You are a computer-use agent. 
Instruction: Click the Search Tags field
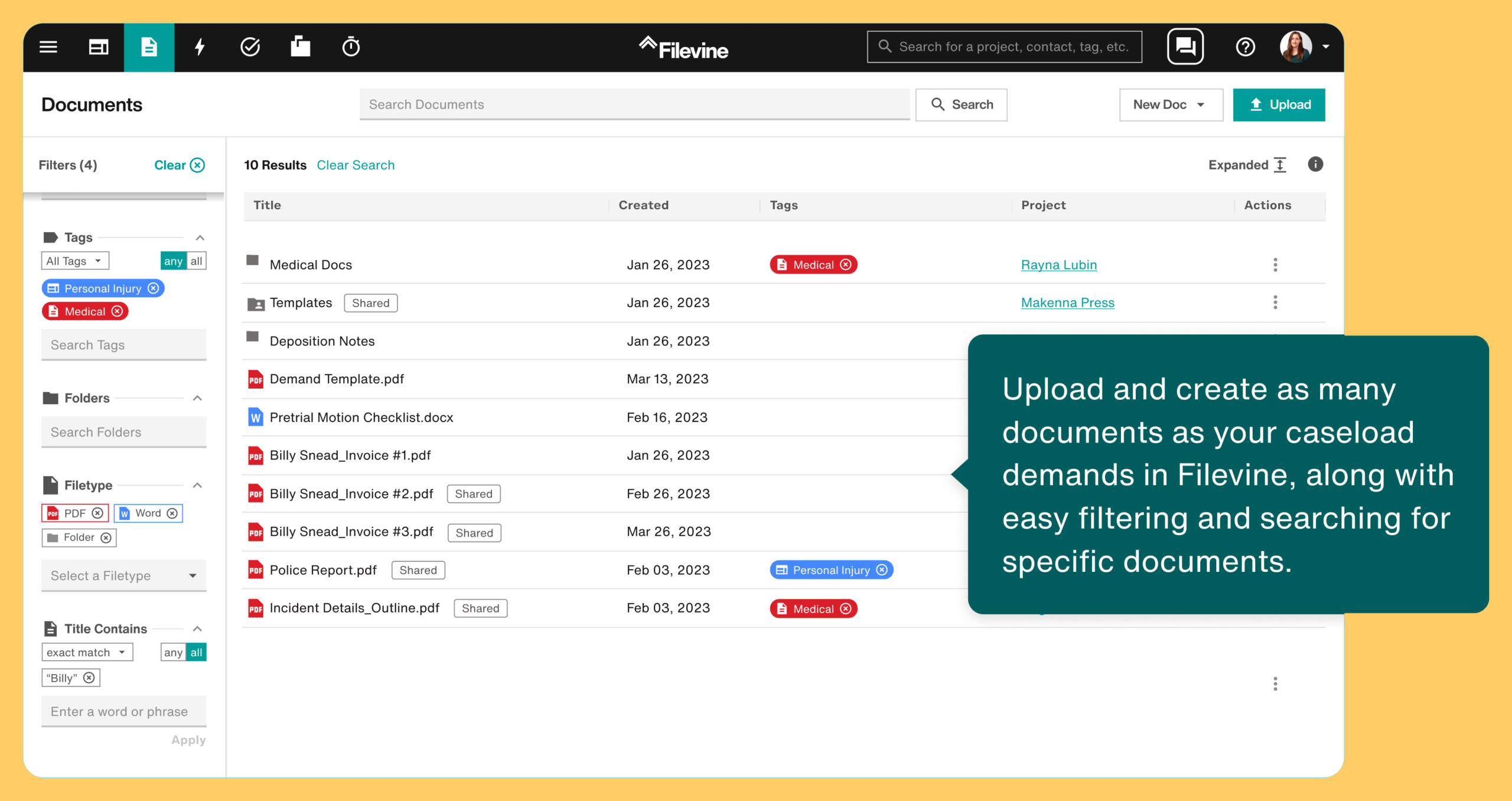click(124, 345)
